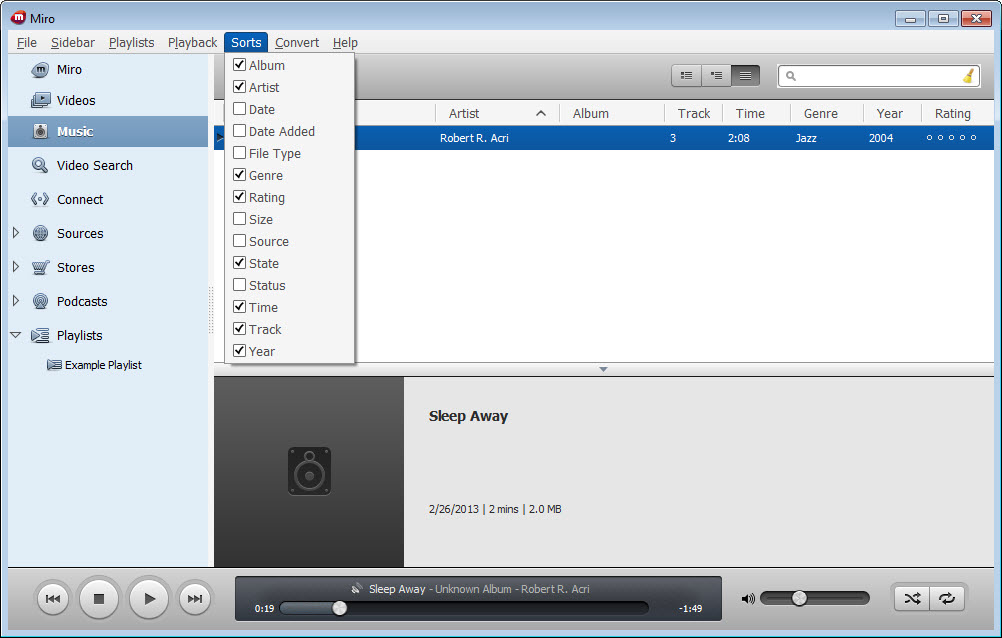Enable the Status checkbox
The image size is (1002, 638).
tap(240, 284)
